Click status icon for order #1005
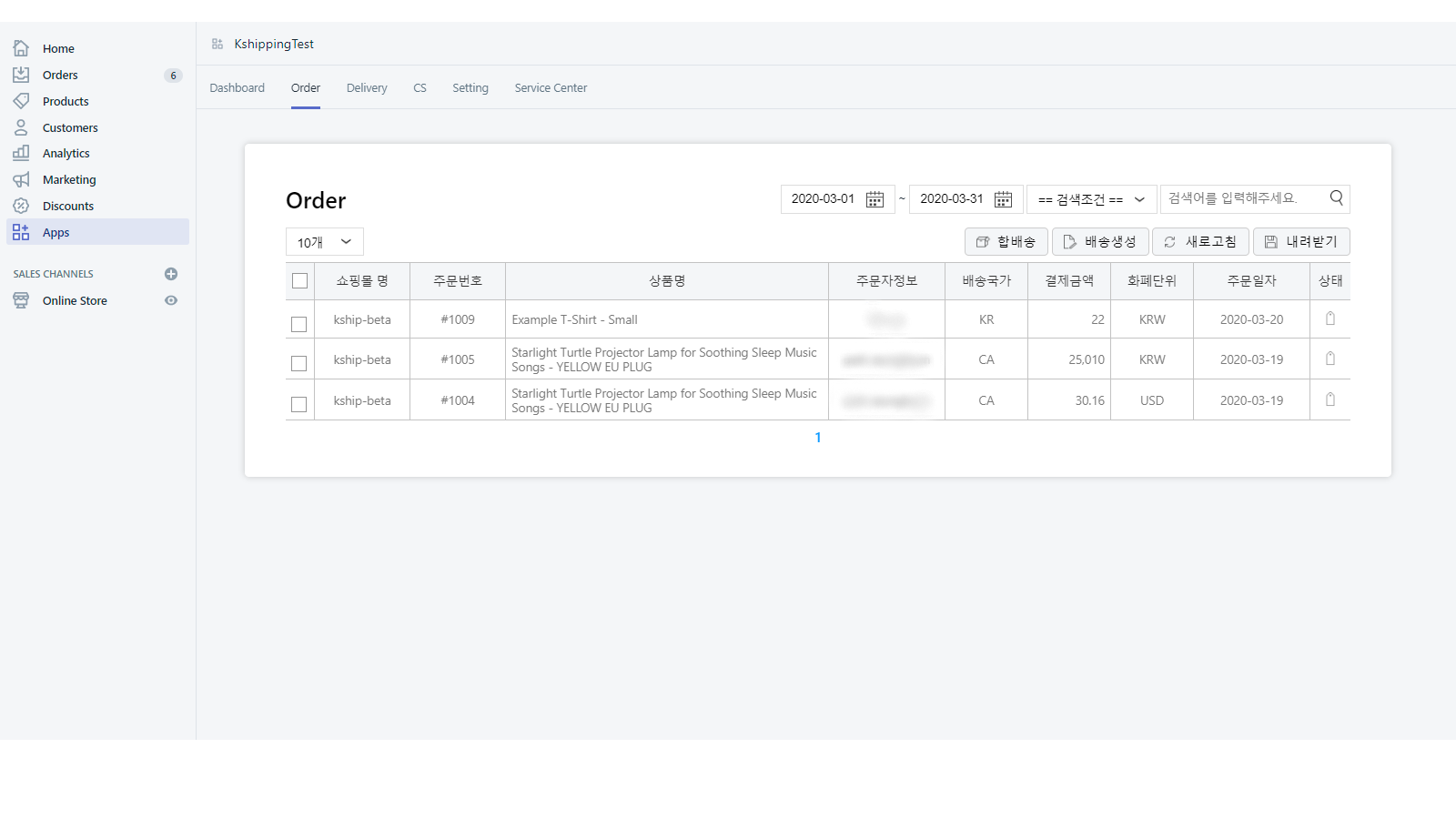 [1330, 359]
